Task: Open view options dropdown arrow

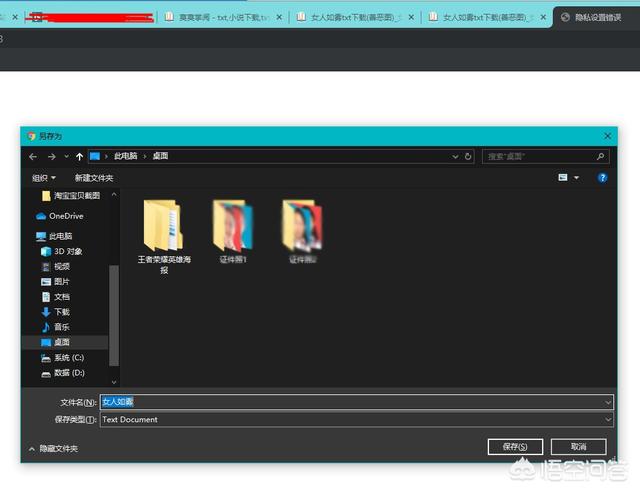Action: [x=576, y=178]
